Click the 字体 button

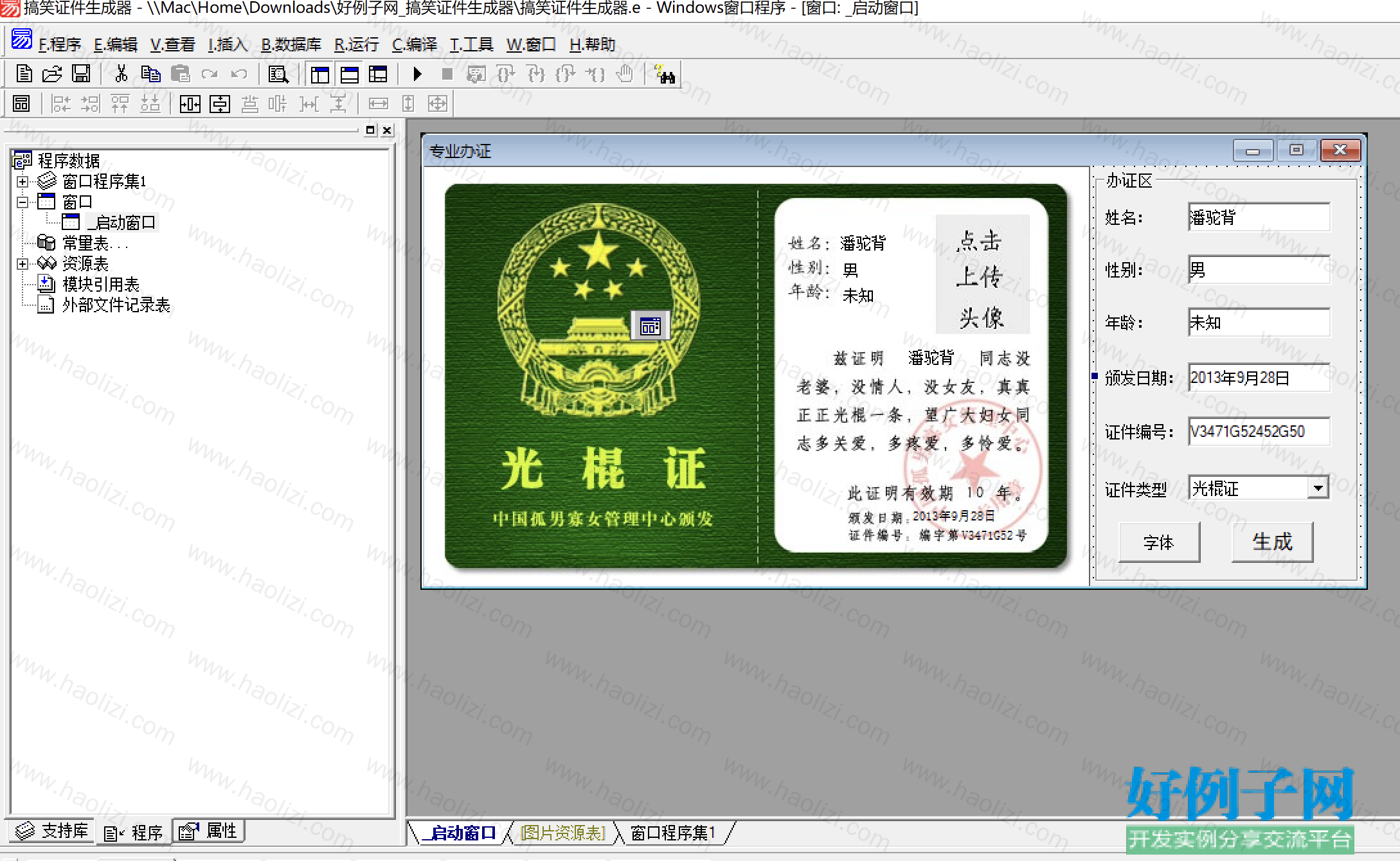pos(1159,542)
